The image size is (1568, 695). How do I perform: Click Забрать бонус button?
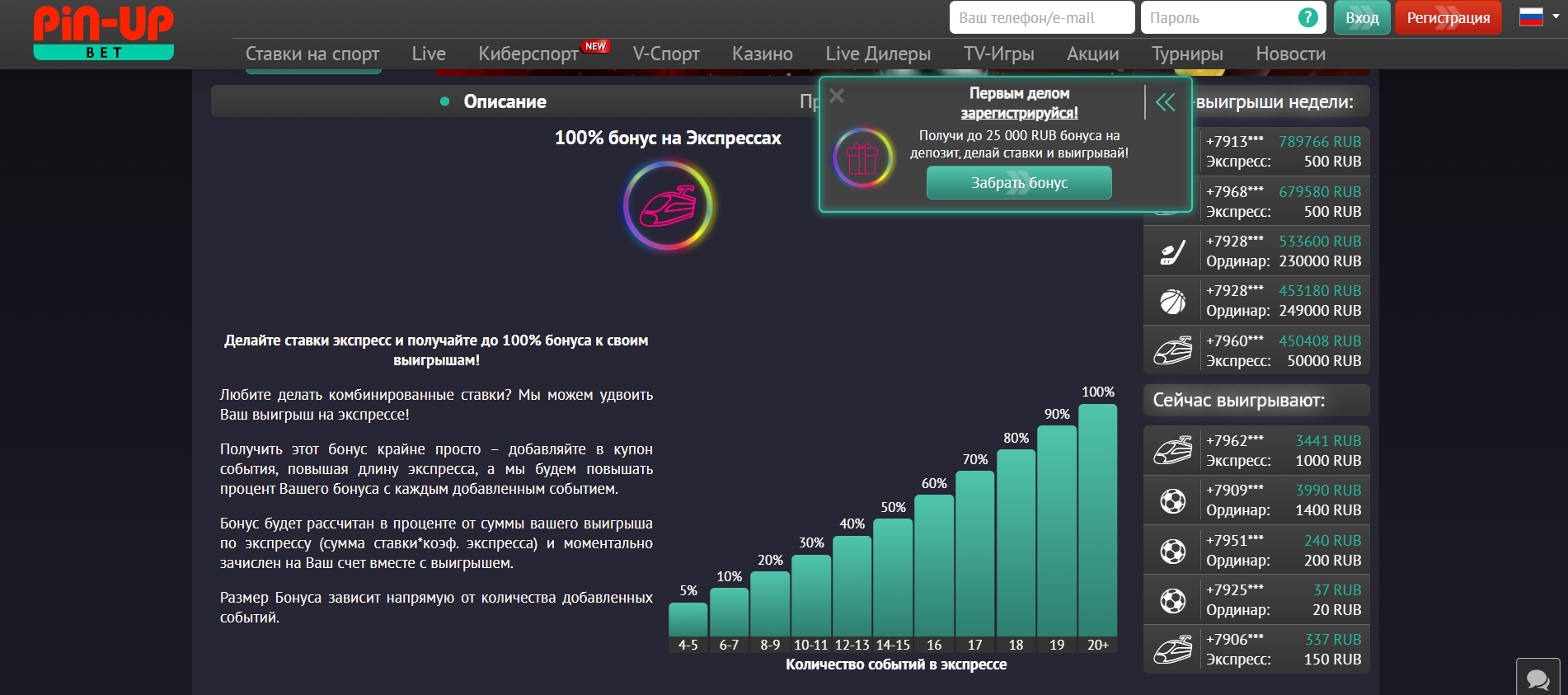pos(1019,183)
